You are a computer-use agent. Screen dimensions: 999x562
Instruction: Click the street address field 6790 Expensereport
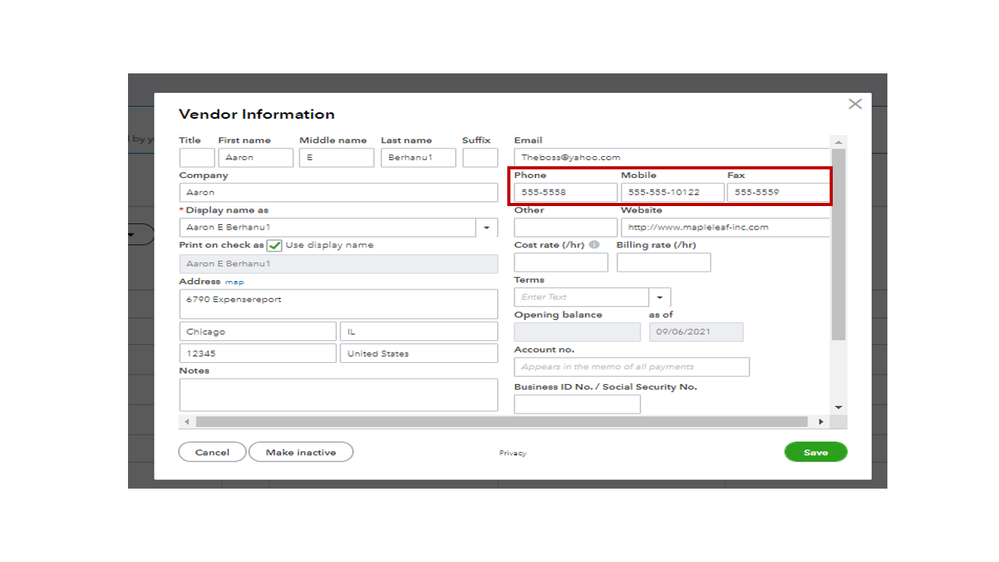coord(338,304)
